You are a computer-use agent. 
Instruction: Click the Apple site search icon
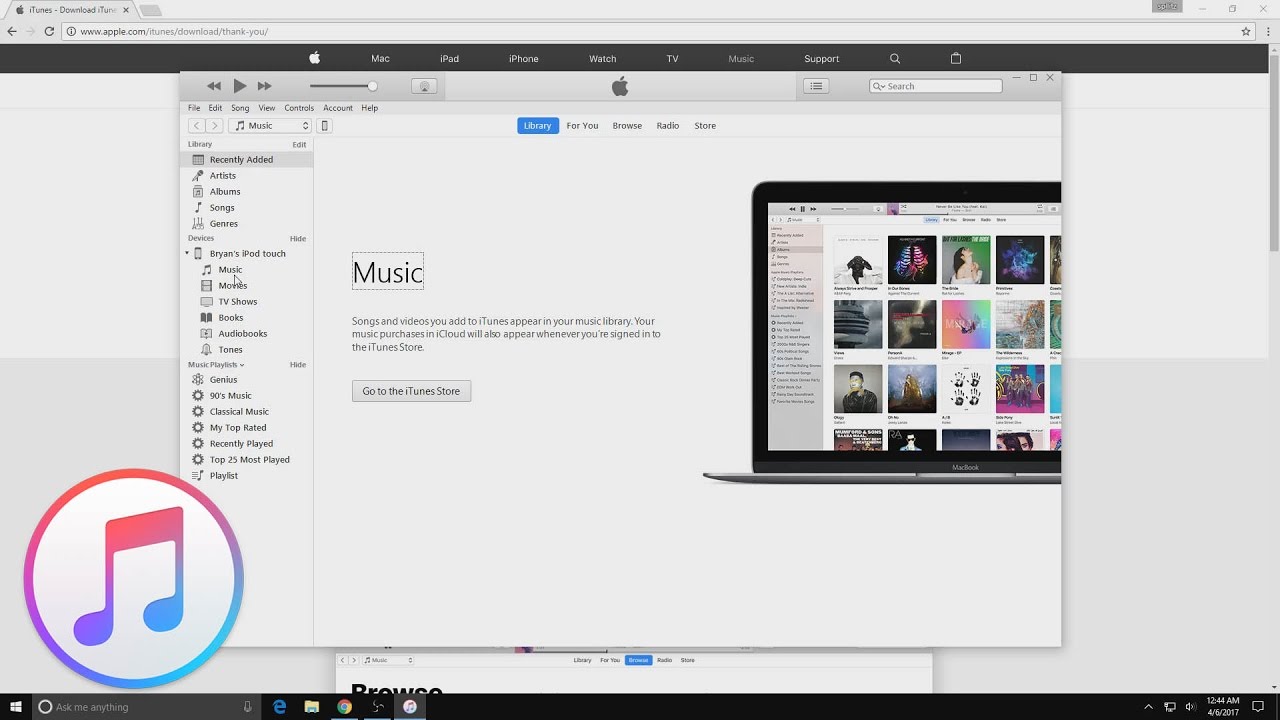pos(895,59)
